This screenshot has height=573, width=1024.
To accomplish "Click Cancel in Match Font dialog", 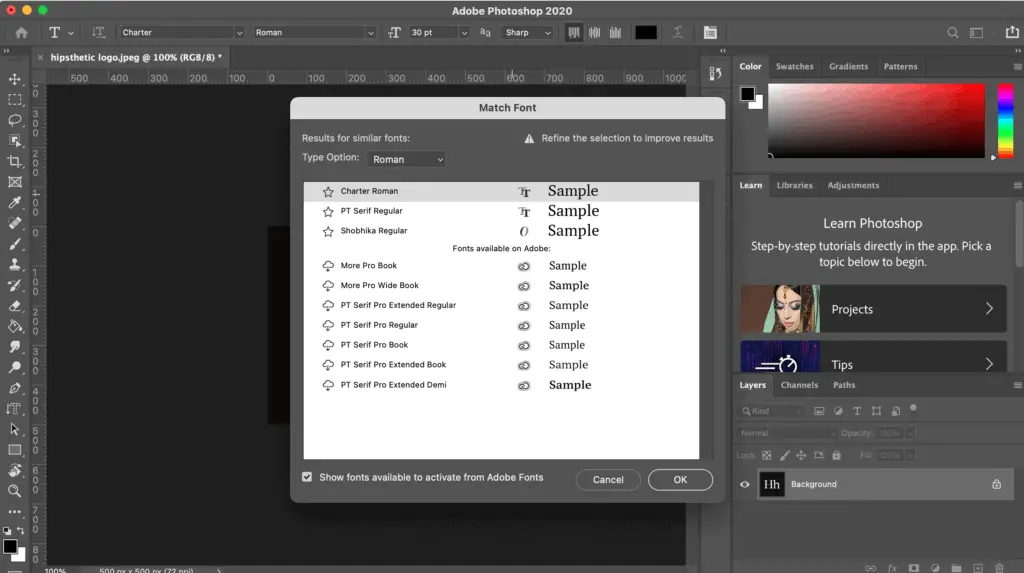I will (608, 480).
